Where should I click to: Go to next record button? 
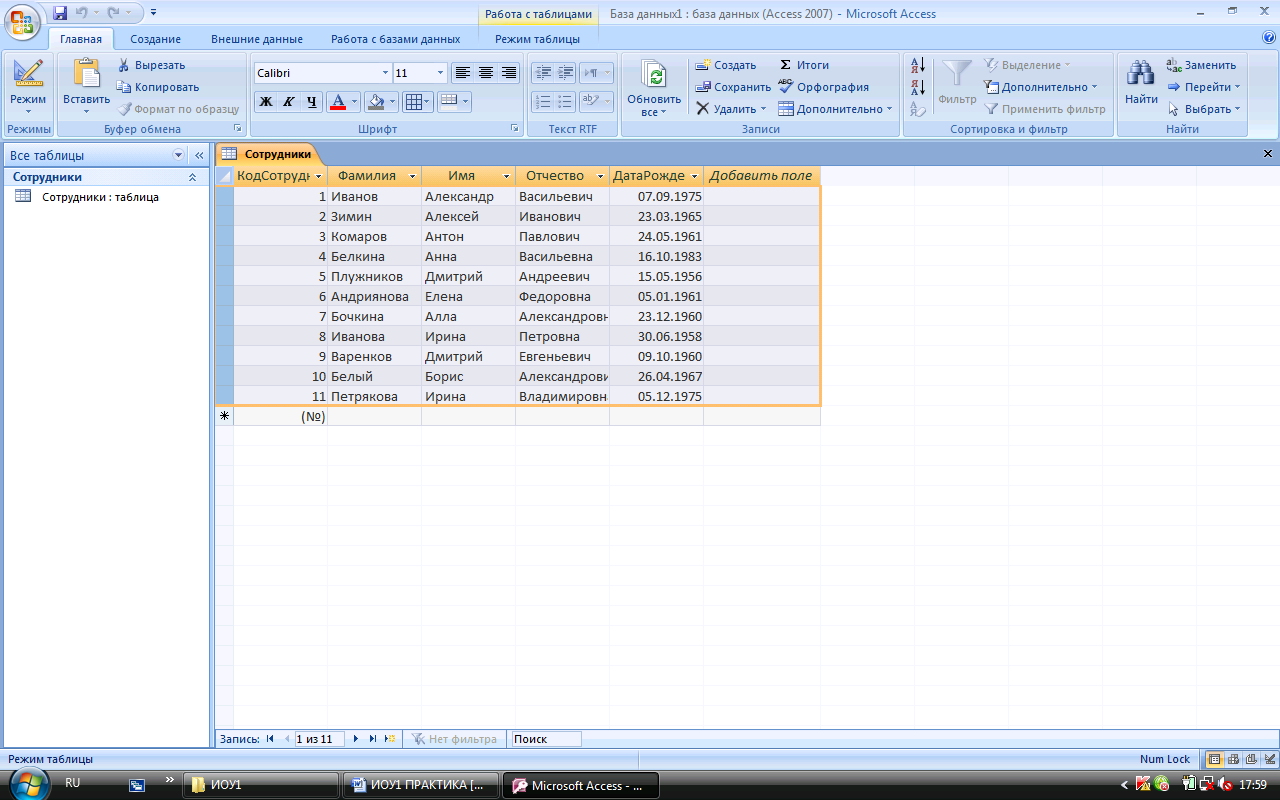[356, 739]
